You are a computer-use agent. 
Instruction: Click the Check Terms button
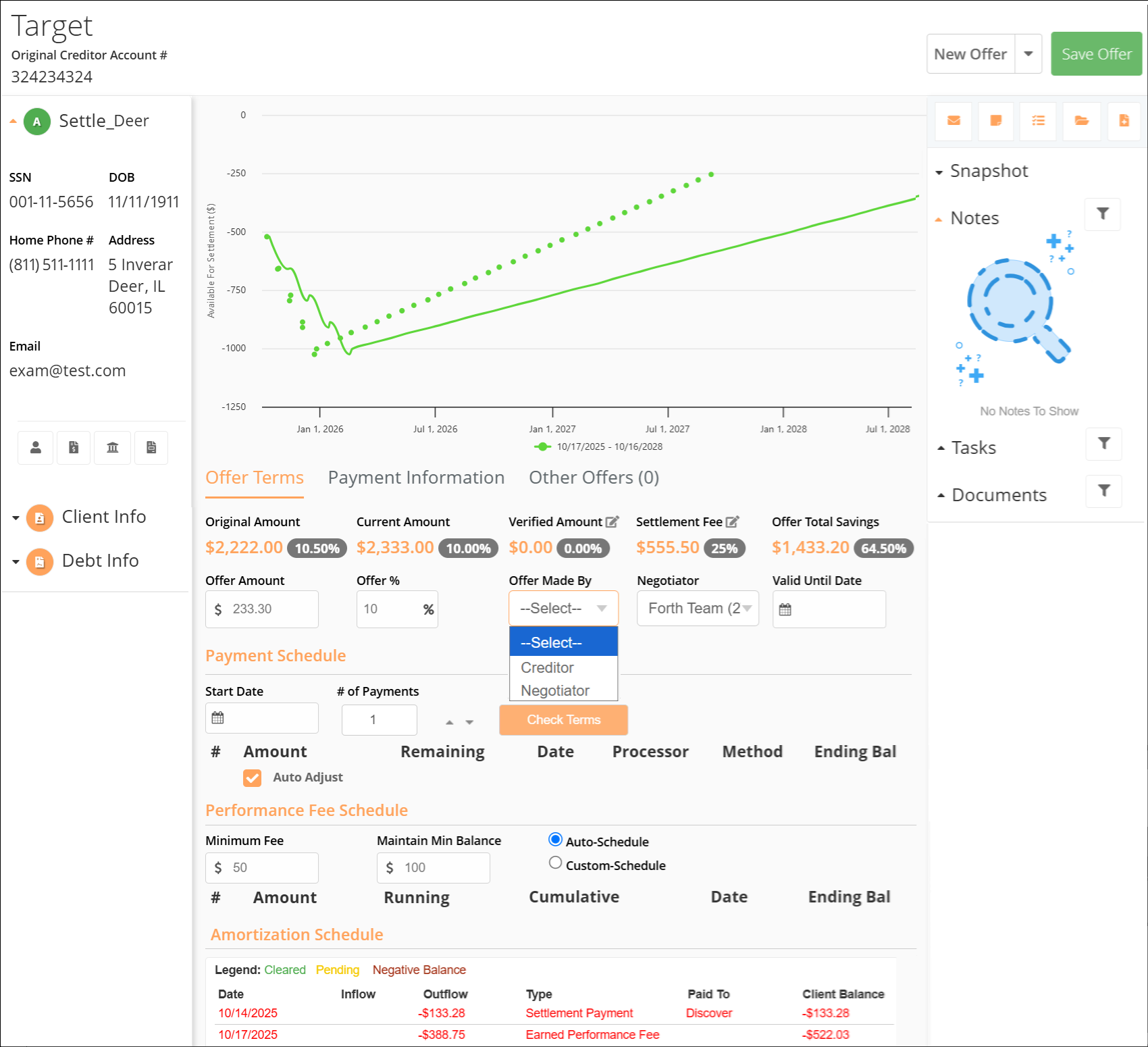pyautogui.click(x=563, y=720)
